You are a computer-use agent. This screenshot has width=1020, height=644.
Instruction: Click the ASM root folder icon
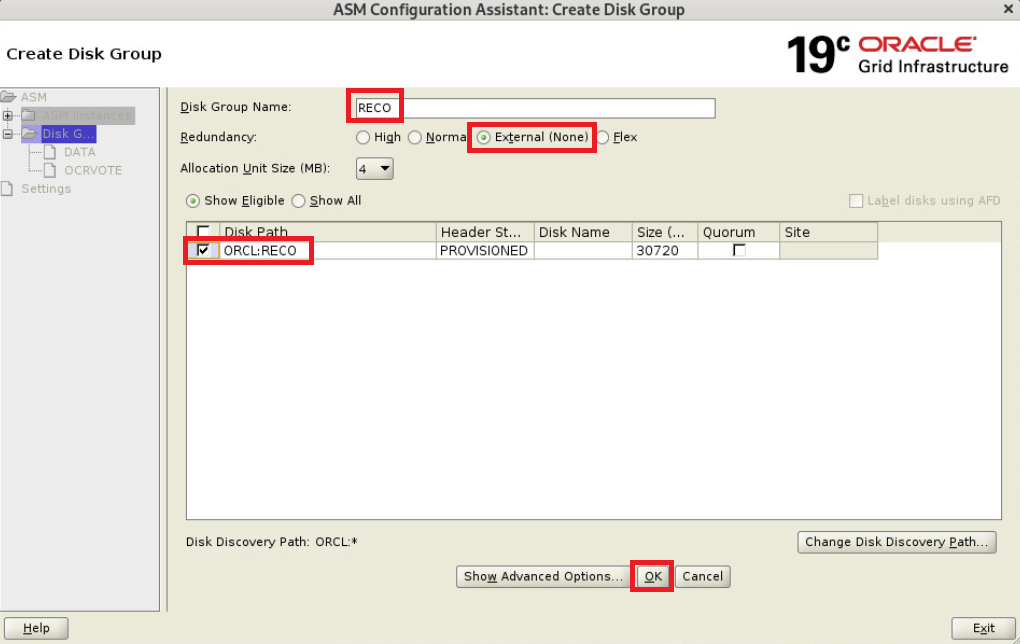pos(8,97)
